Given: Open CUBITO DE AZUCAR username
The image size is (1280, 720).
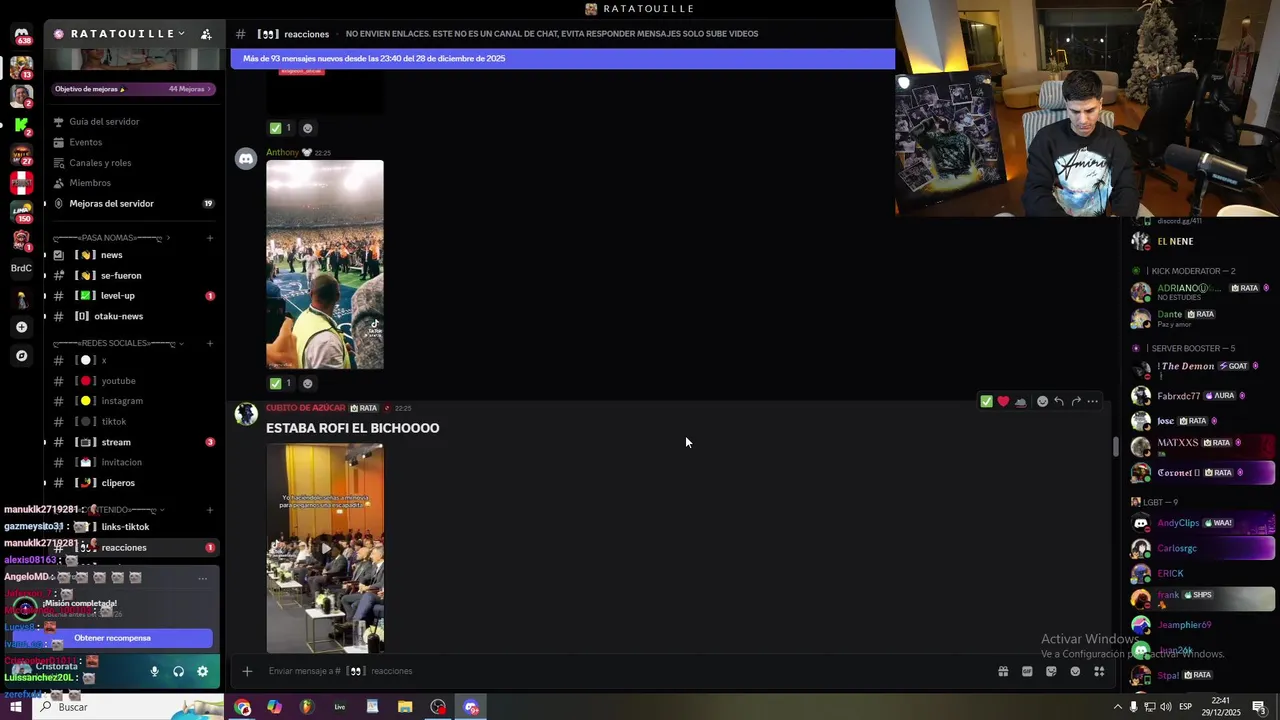Looking at the screenshot, I should pos(305,408).
